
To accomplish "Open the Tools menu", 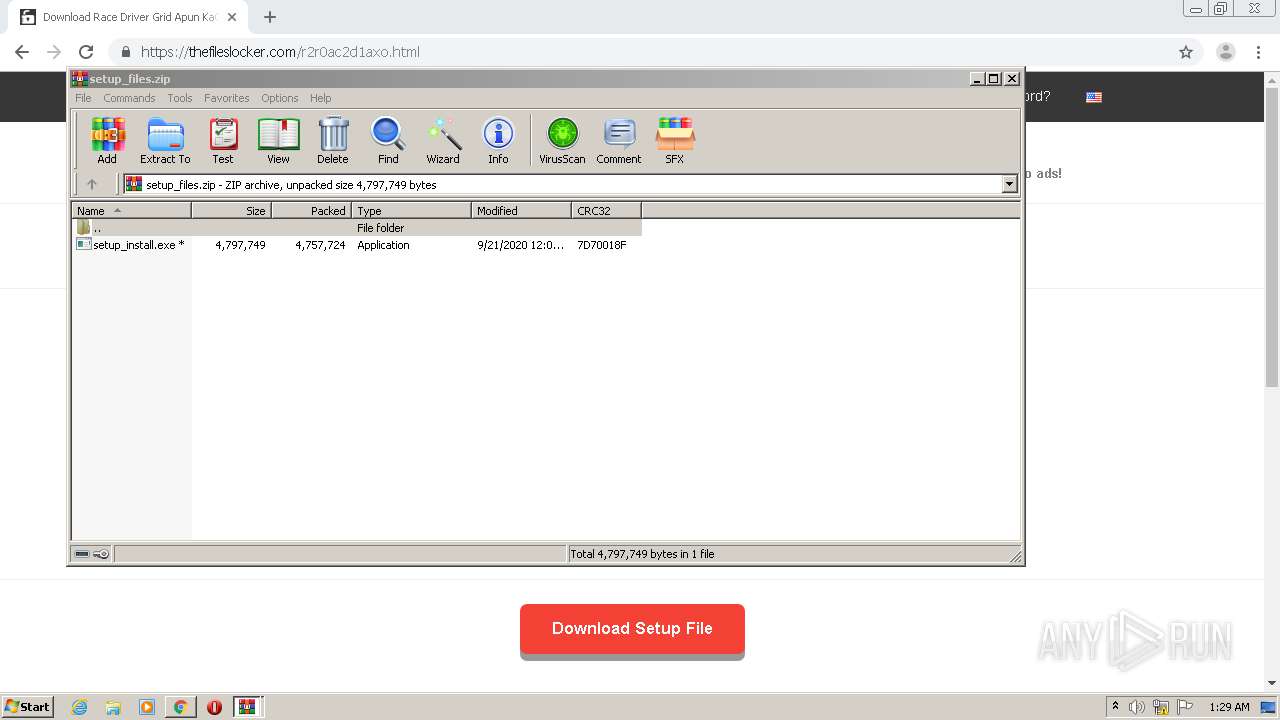I will click(180, 98).
